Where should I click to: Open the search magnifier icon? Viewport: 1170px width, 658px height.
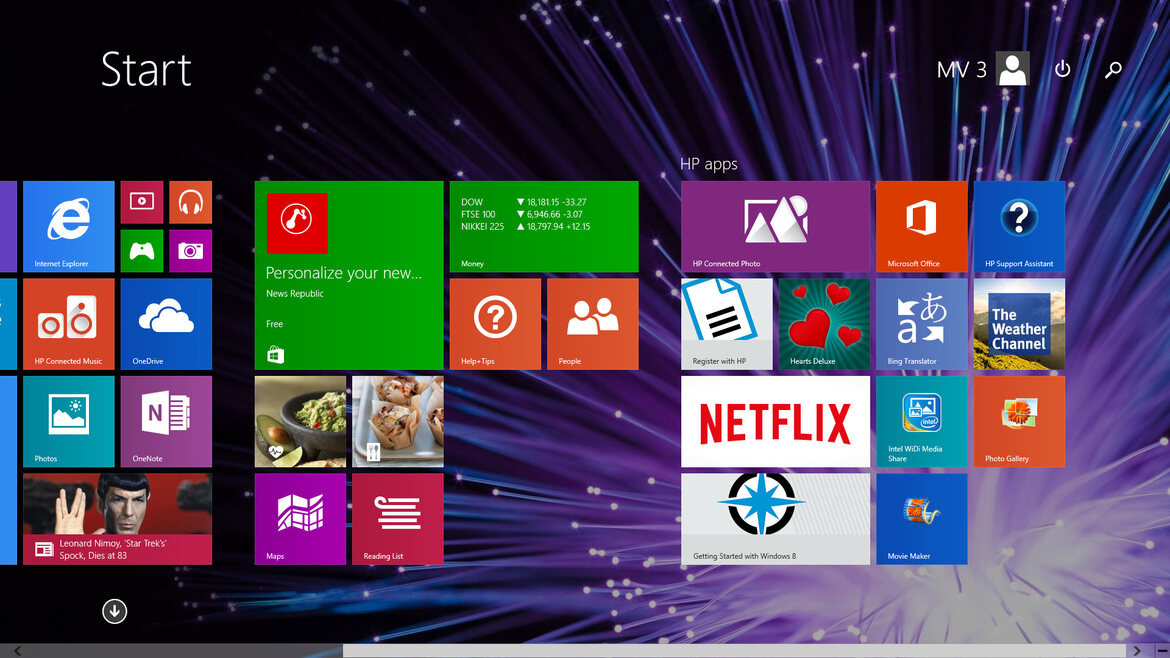point(1113,69)
